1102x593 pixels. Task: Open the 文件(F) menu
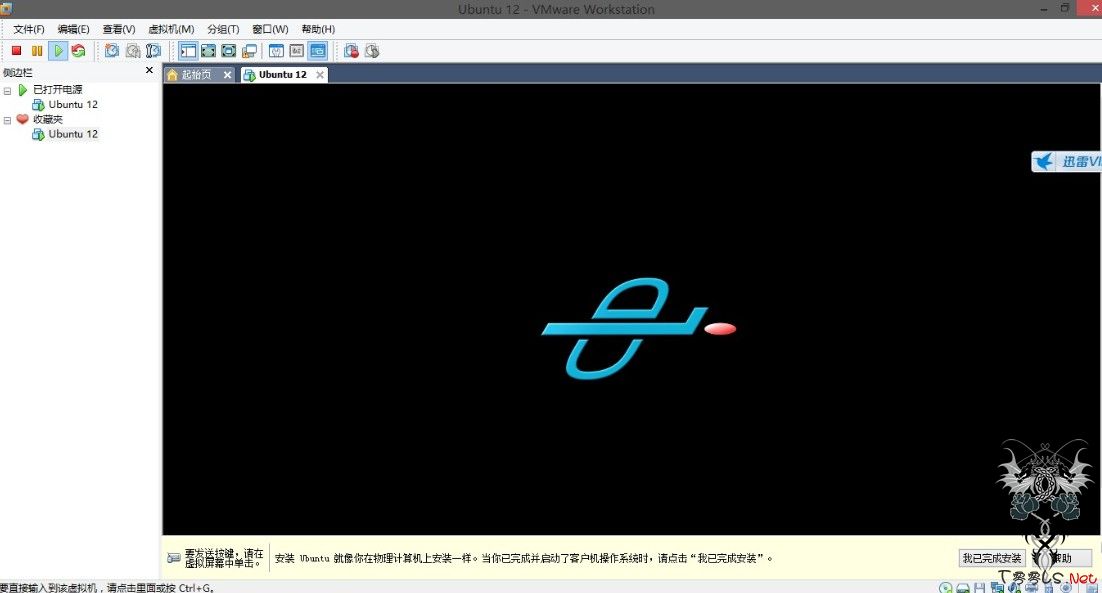29,29
